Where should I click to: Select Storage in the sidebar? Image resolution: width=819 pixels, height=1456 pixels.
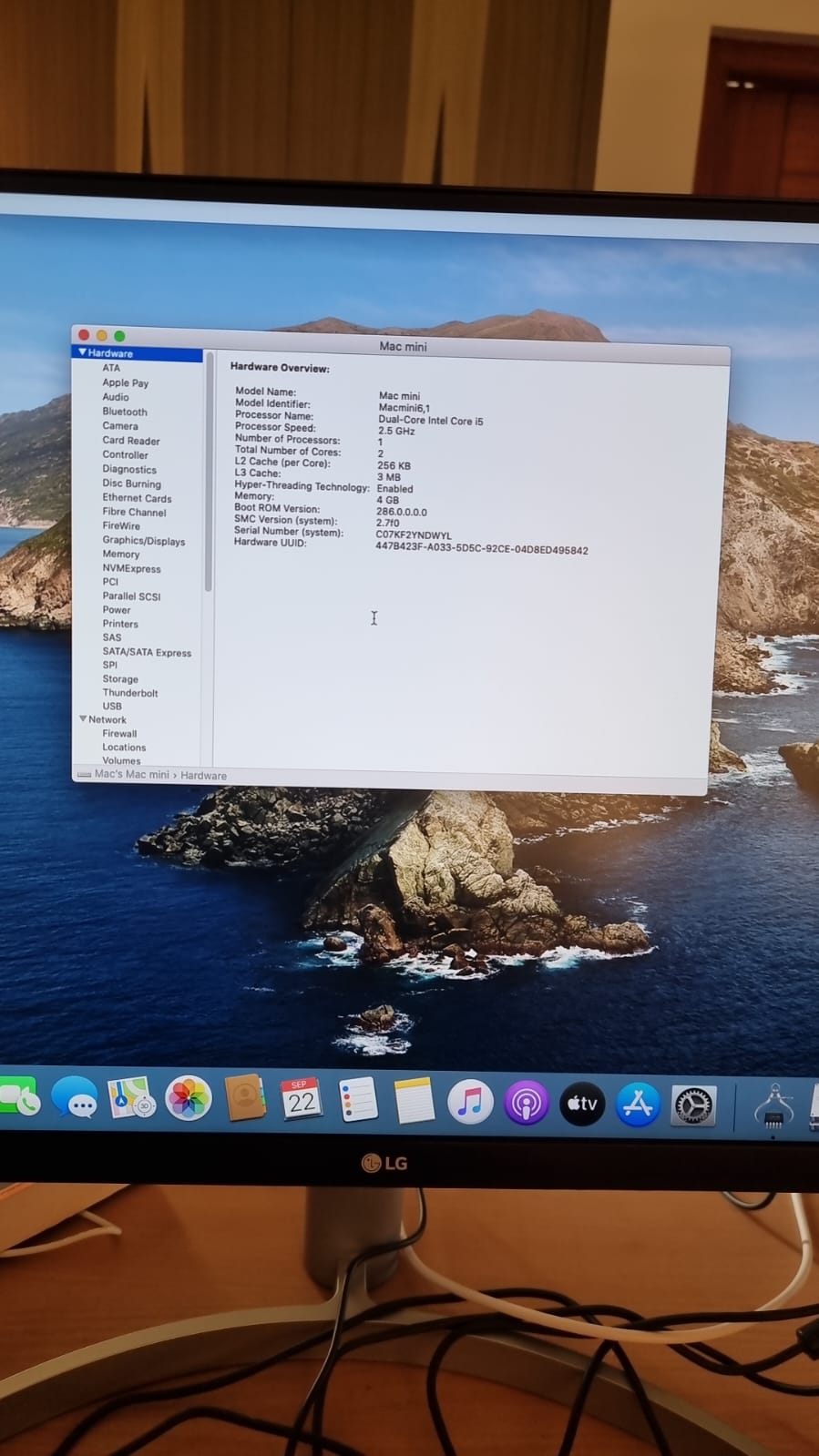[x=120, y=679]
